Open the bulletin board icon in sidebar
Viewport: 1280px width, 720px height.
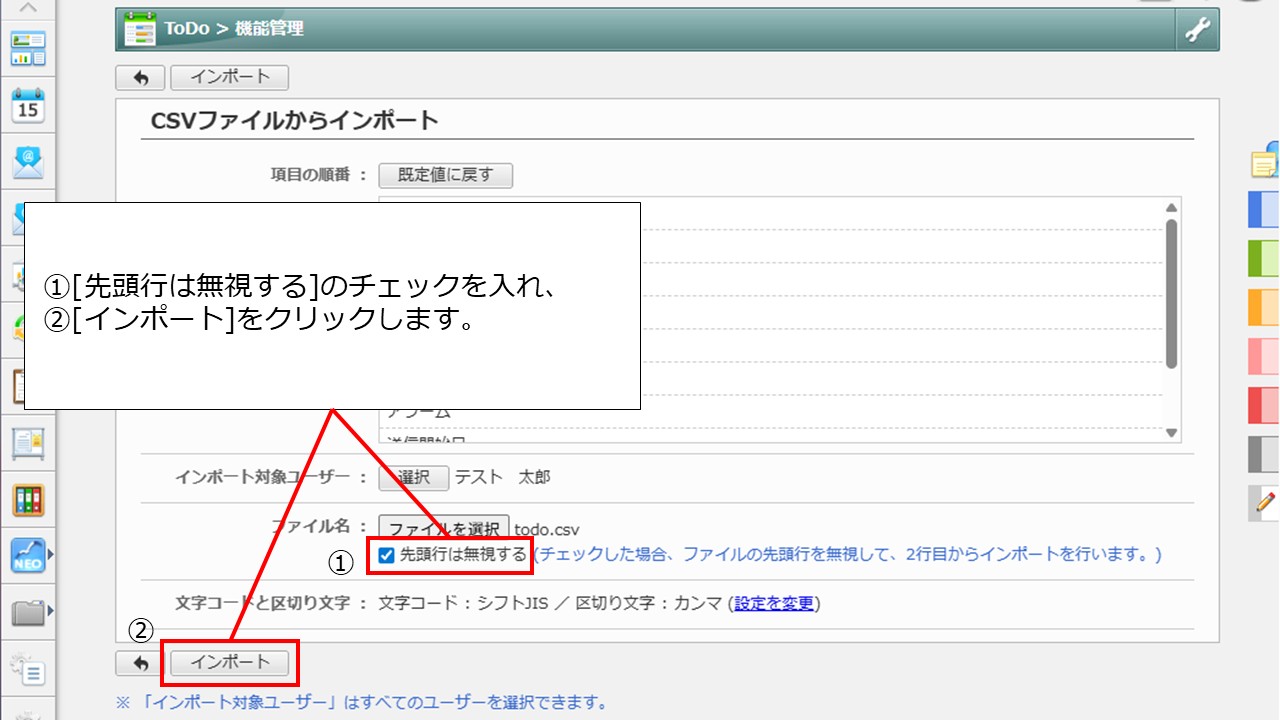[x=28, y=442]
